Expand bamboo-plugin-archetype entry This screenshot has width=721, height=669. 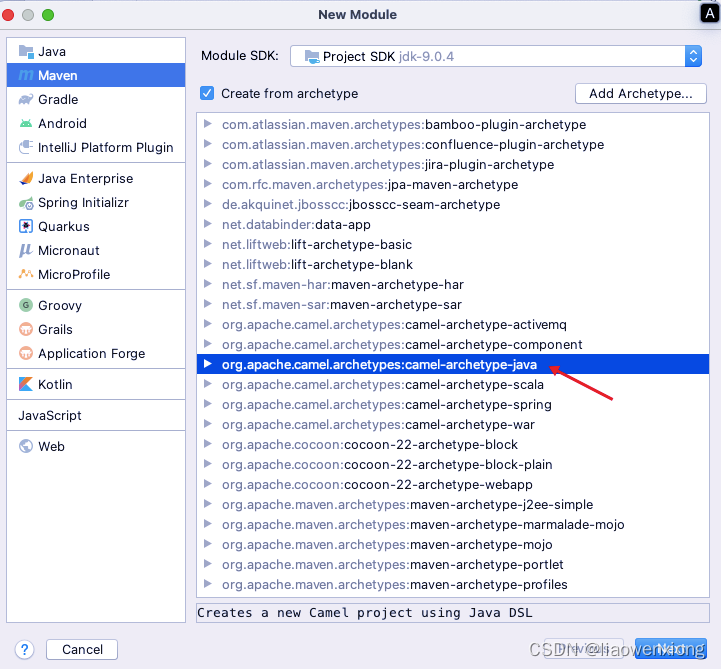click(x=208, y=124)
